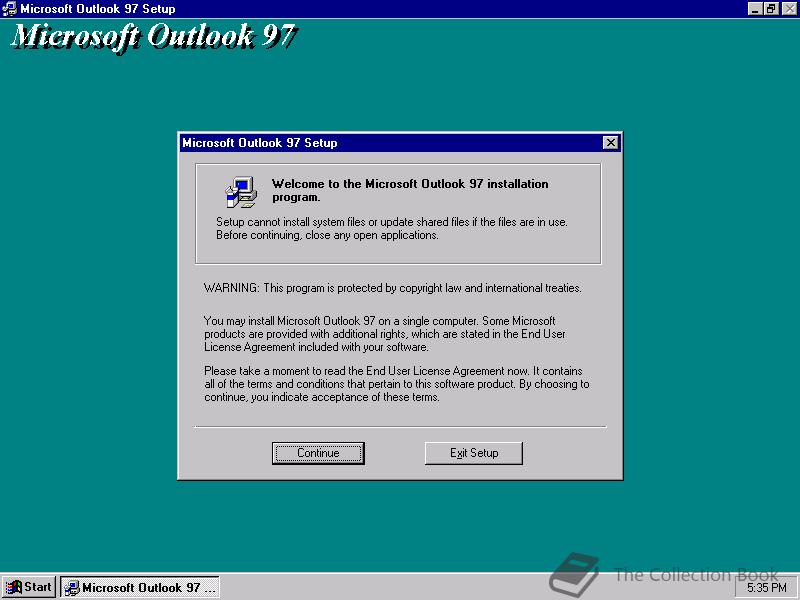The width and height of the screenshot is (800, 600).
Task: Minimize the main Setup window
Action: click(x=755, y=9)
